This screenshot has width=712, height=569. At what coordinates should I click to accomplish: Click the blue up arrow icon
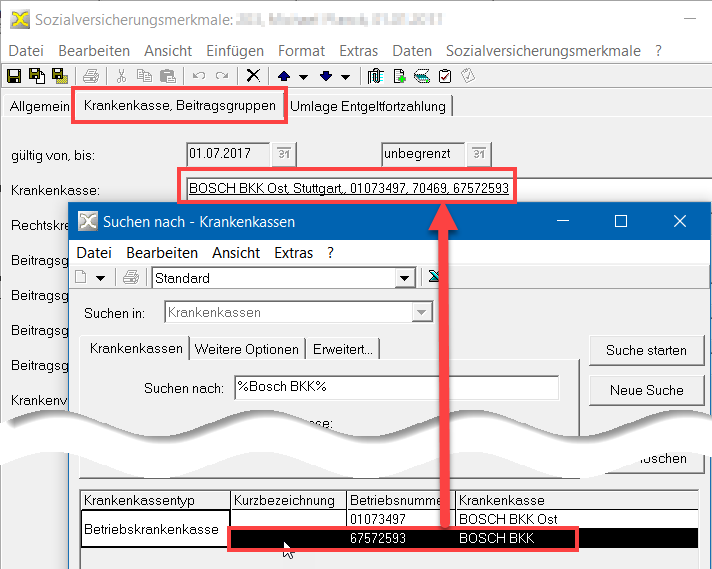click(284, 76)
